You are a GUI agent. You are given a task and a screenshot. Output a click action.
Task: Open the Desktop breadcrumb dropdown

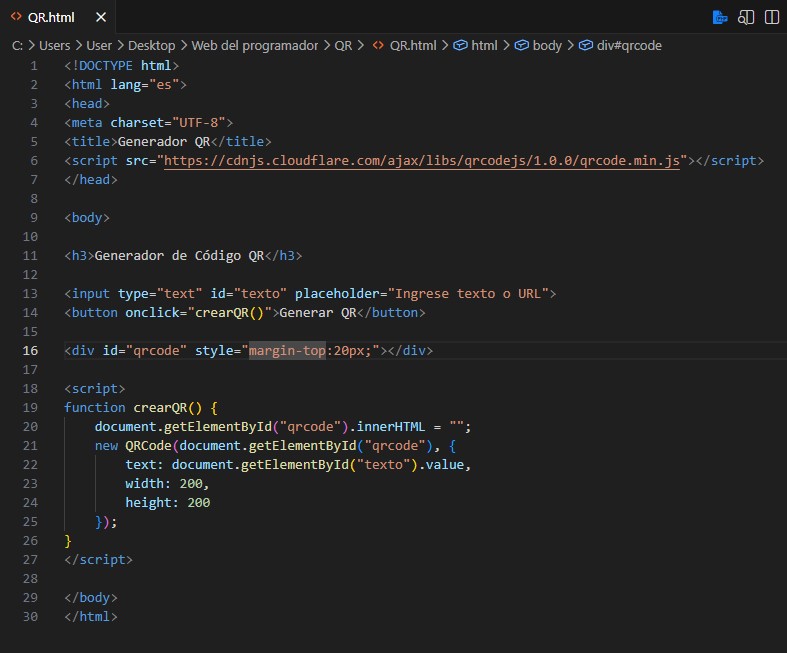[x=152, y=46]
